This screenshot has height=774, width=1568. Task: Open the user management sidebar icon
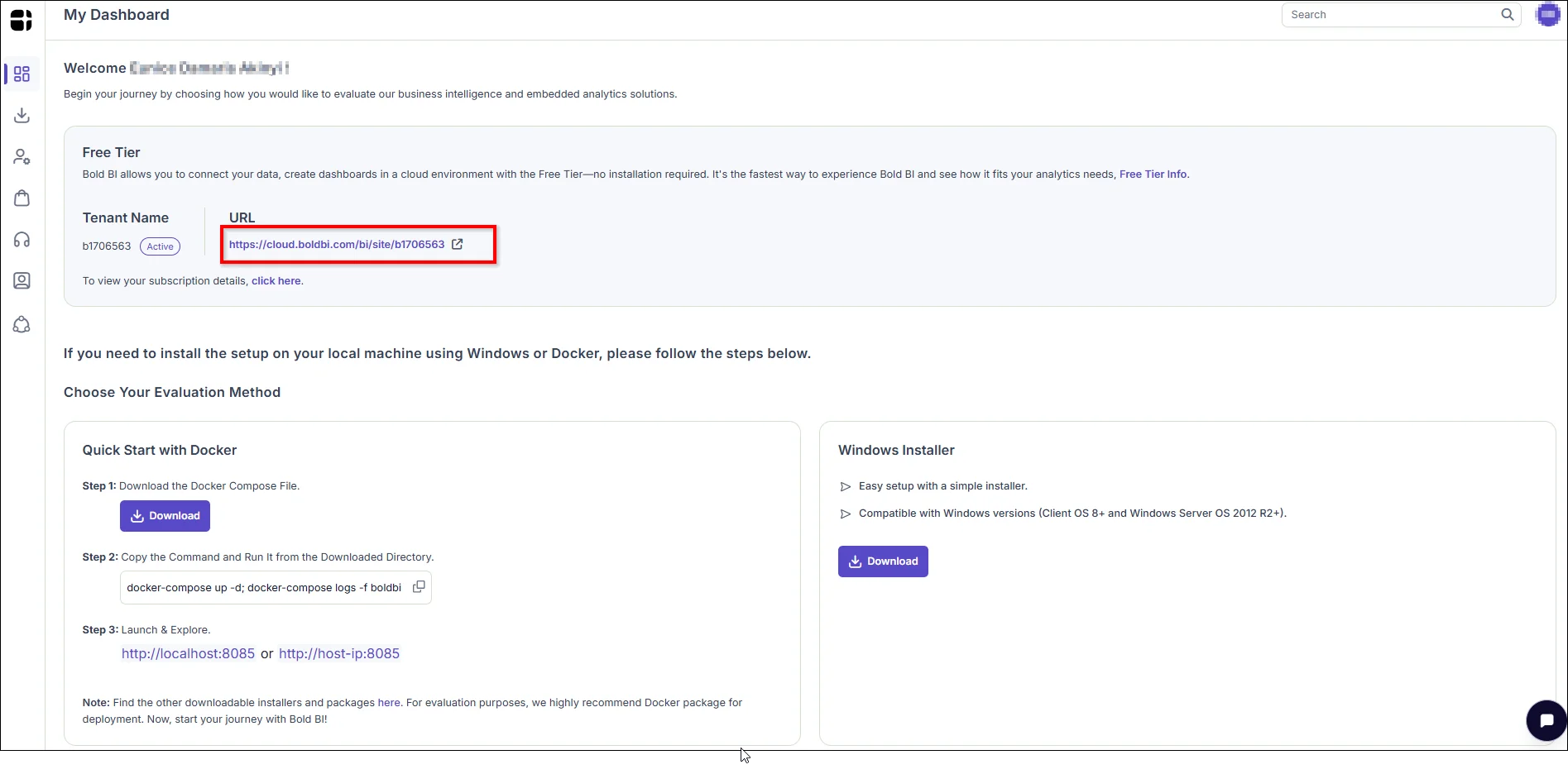point(22,157)
